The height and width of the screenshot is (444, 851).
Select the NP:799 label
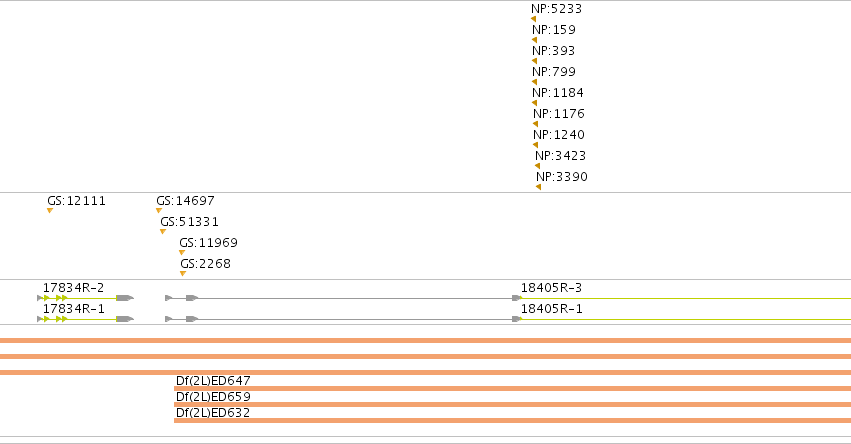click(x=554, y=72)
